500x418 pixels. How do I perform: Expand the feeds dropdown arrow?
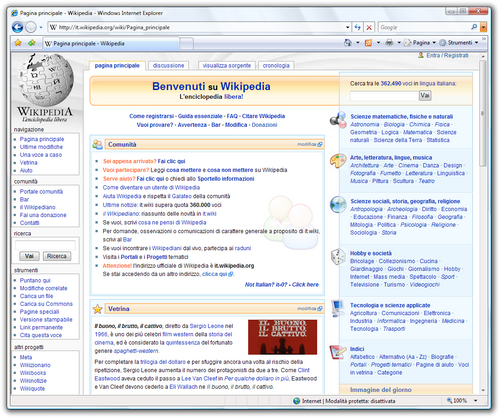(378, 43)
